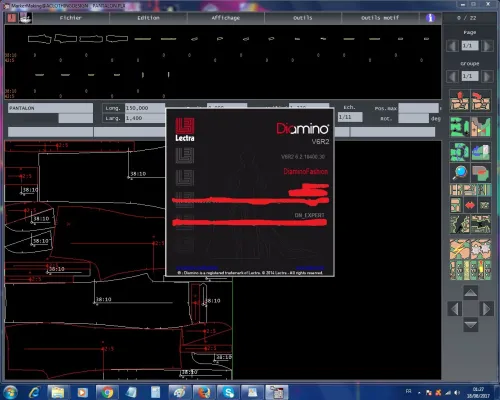Viewport: 500px width, 400px height.
Task: Select the first trouser piece in piece chart
Action: [x=39, y=39]
